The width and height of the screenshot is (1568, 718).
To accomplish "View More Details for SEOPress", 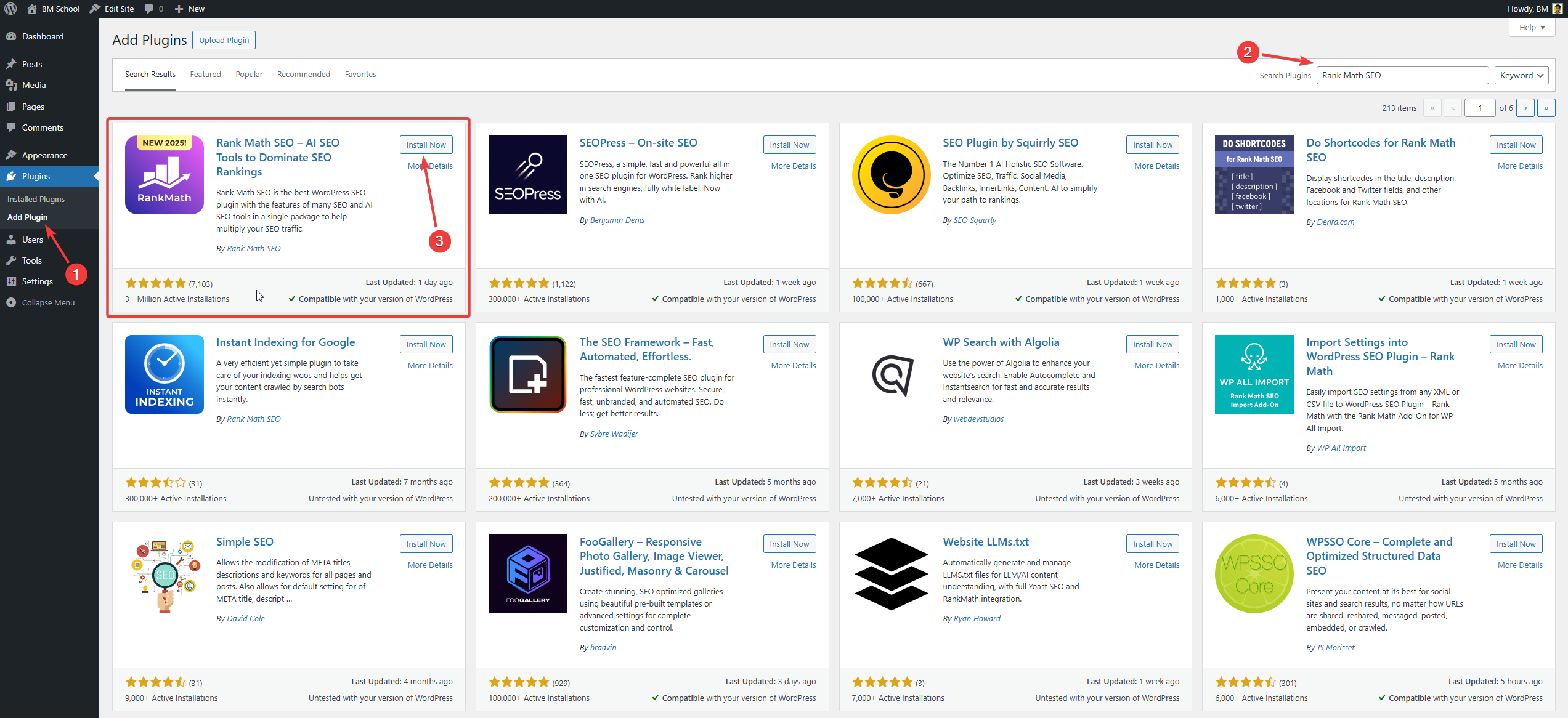I will [794, 166].
